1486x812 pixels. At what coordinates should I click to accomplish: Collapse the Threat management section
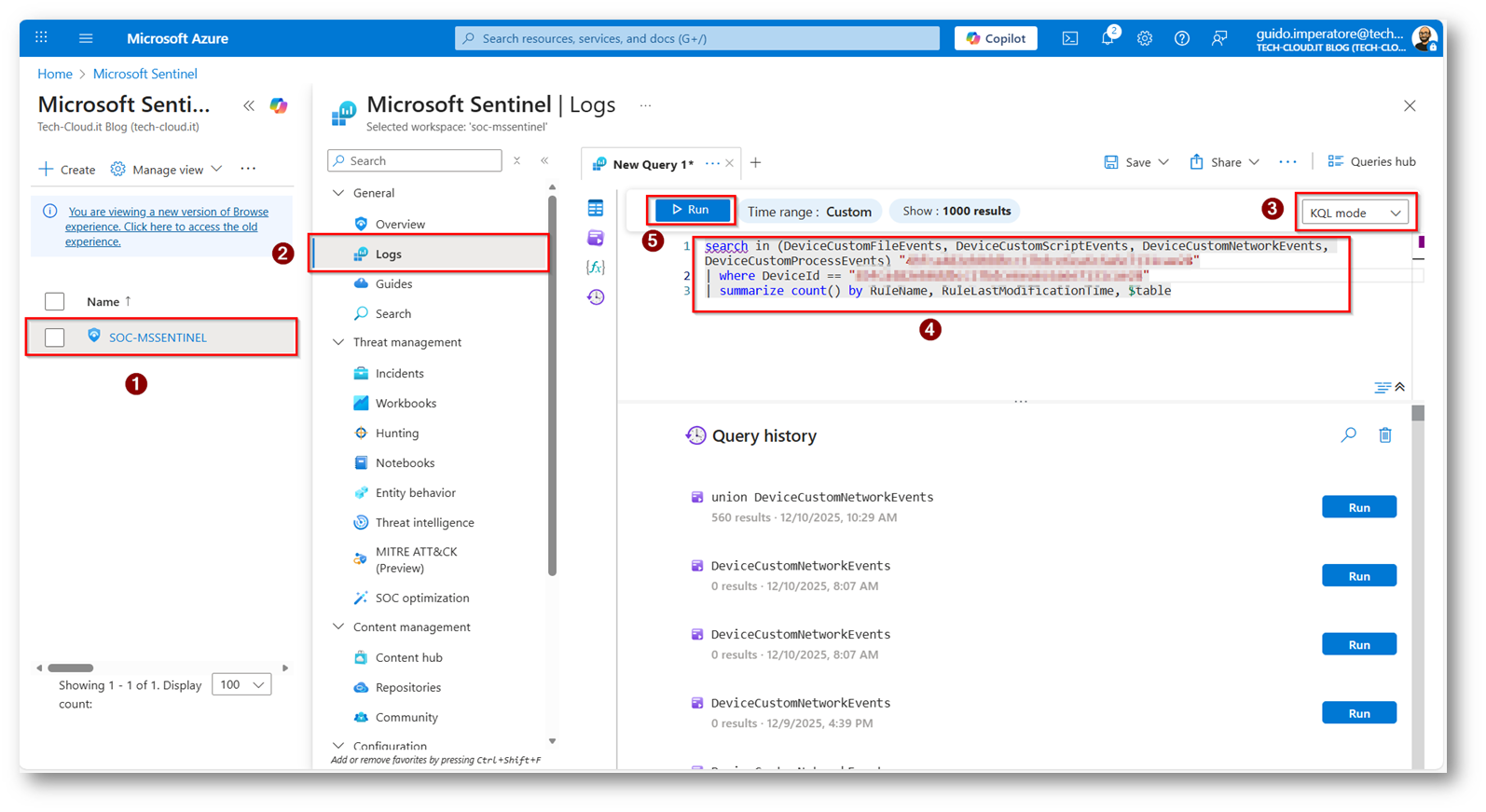[x=338, y=342]
